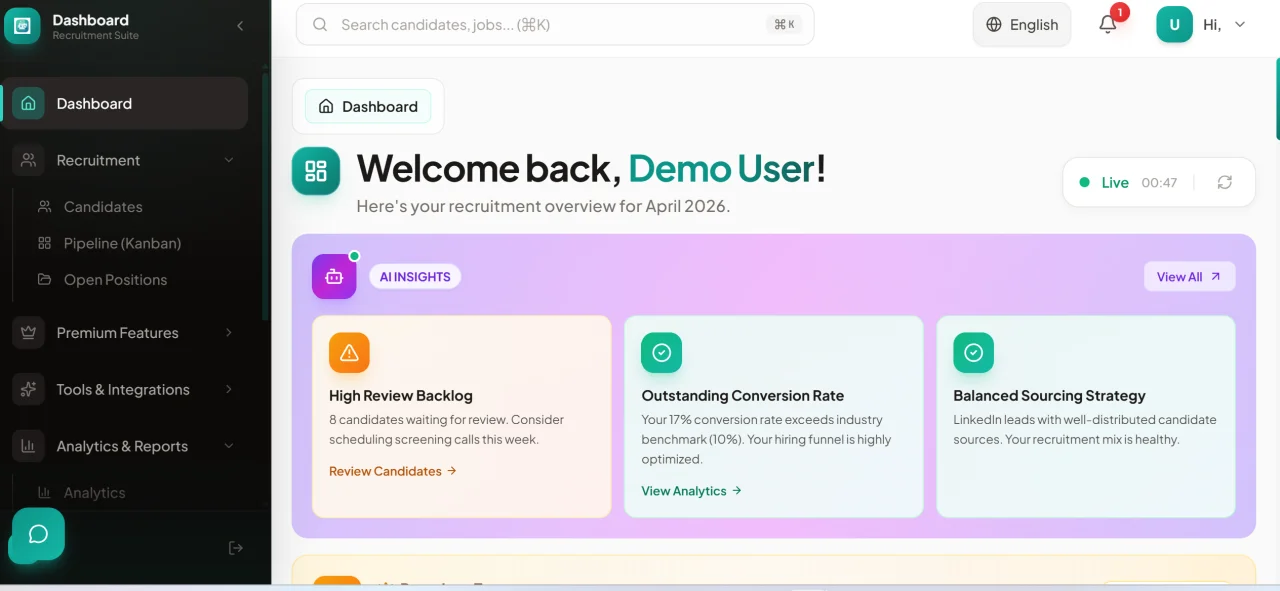Click the Recruitment Suite logo icon
The width and height of the screenshot is (1280, 591).
click(x=22, y=26)
